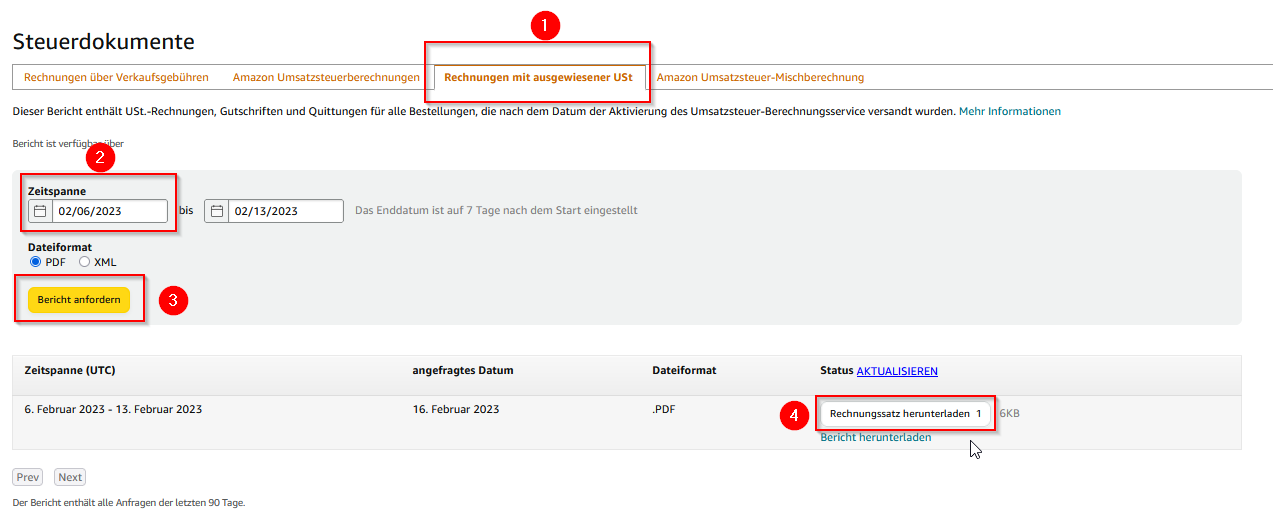The width and height of the screenshot is (1273, 524).
Task: Click the Rechnungssatz herunterladen button
Action: point(905,413)
